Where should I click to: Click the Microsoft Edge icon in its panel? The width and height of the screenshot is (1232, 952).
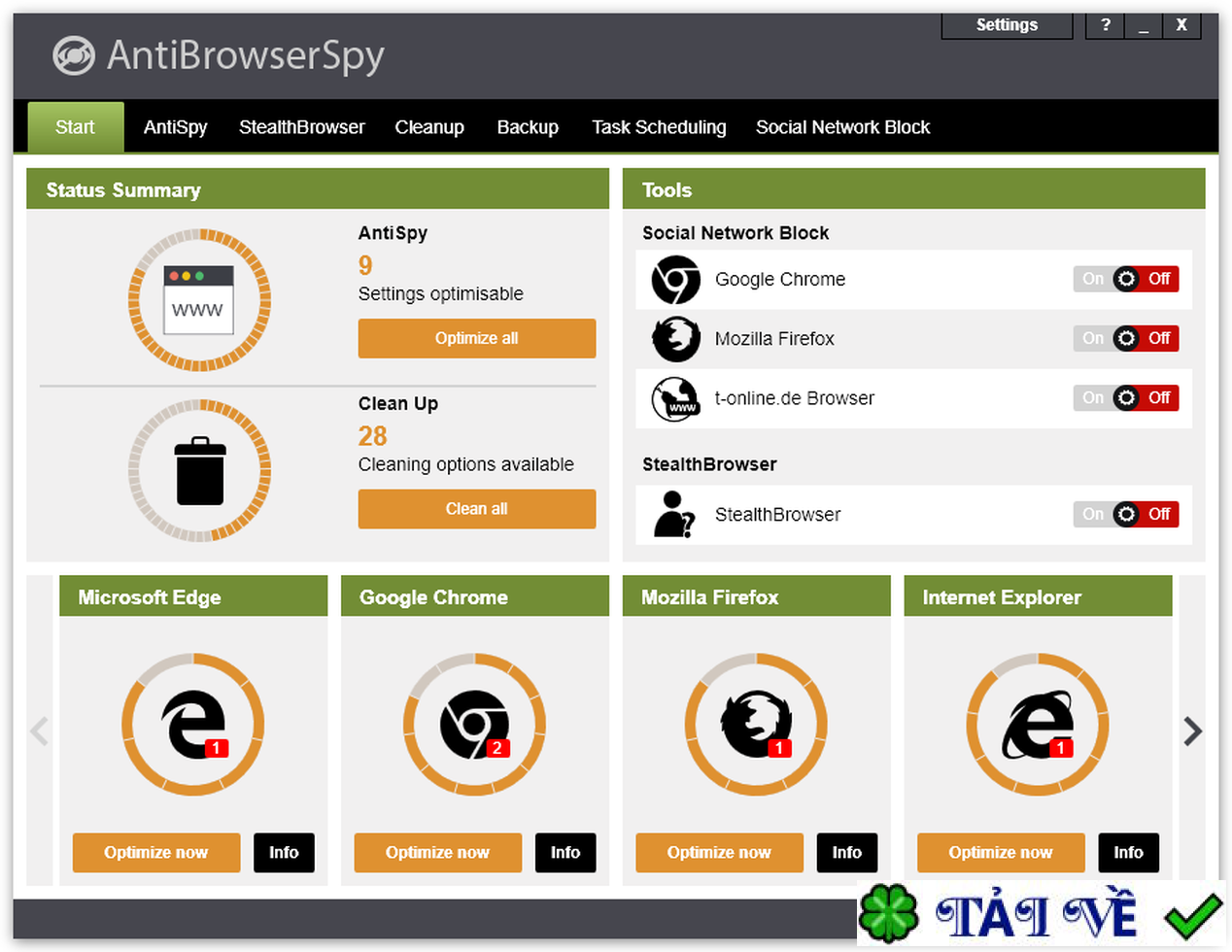tap(192, 724)
